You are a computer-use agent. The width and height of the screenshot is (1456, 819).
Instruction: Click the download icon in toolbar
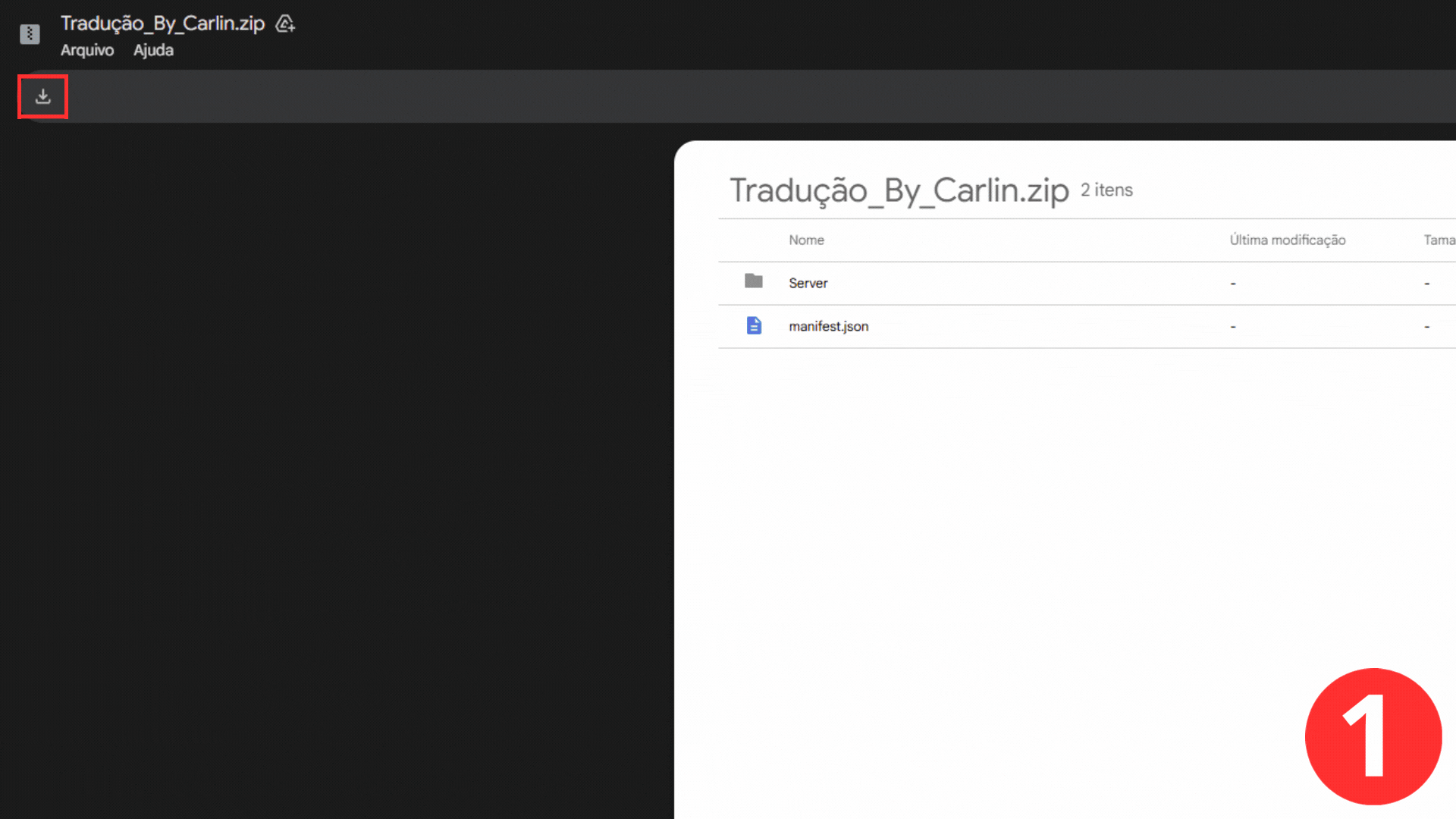[x=43, y=96]
